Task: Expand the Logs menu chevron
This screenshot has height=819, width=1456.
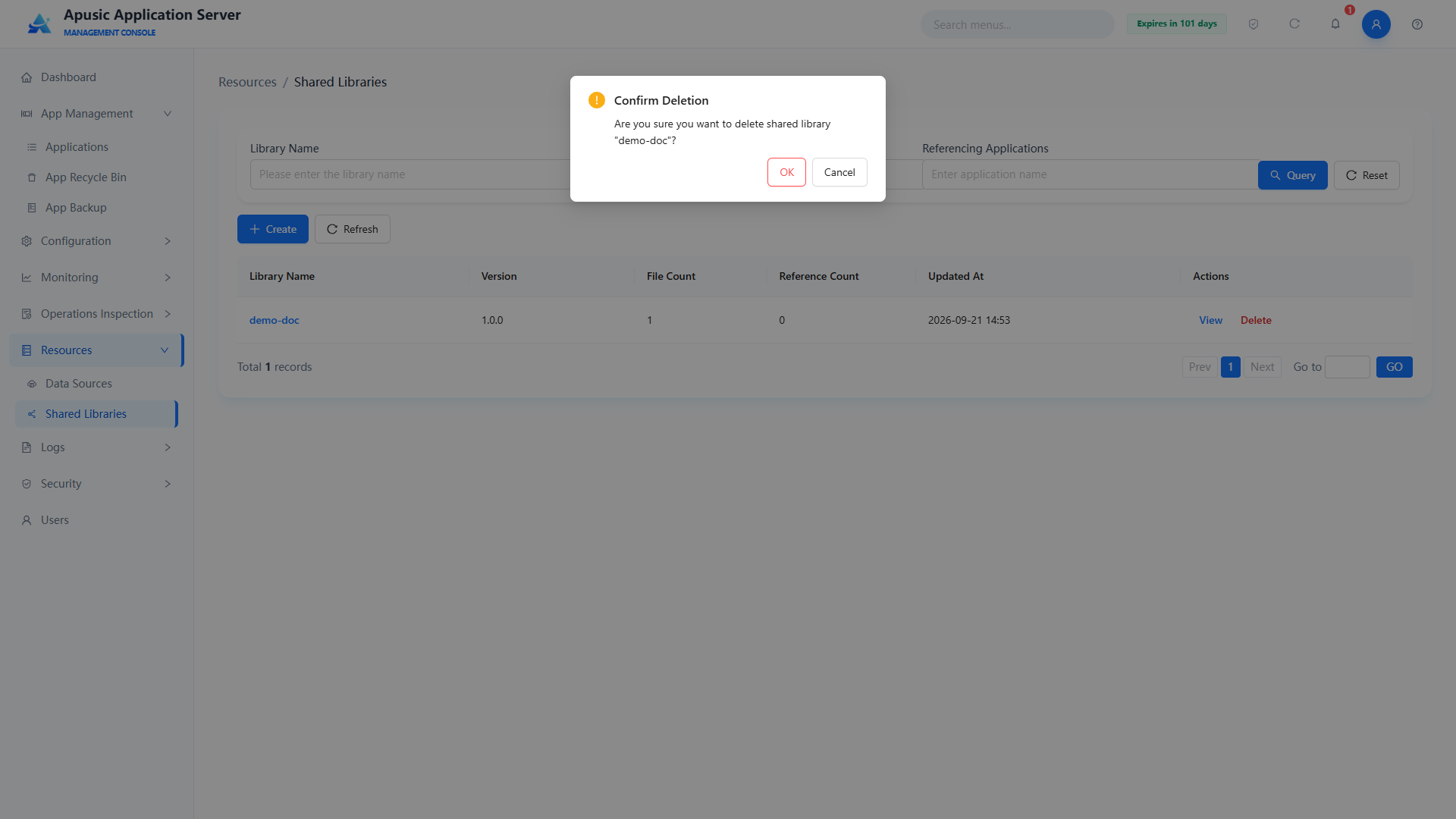Action: (168, 447)
